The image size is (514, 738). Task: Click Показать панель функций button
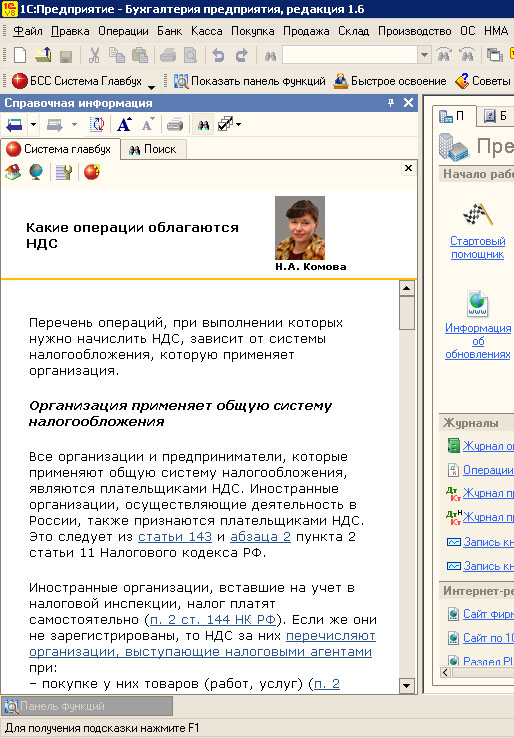(x=249, y=81)
